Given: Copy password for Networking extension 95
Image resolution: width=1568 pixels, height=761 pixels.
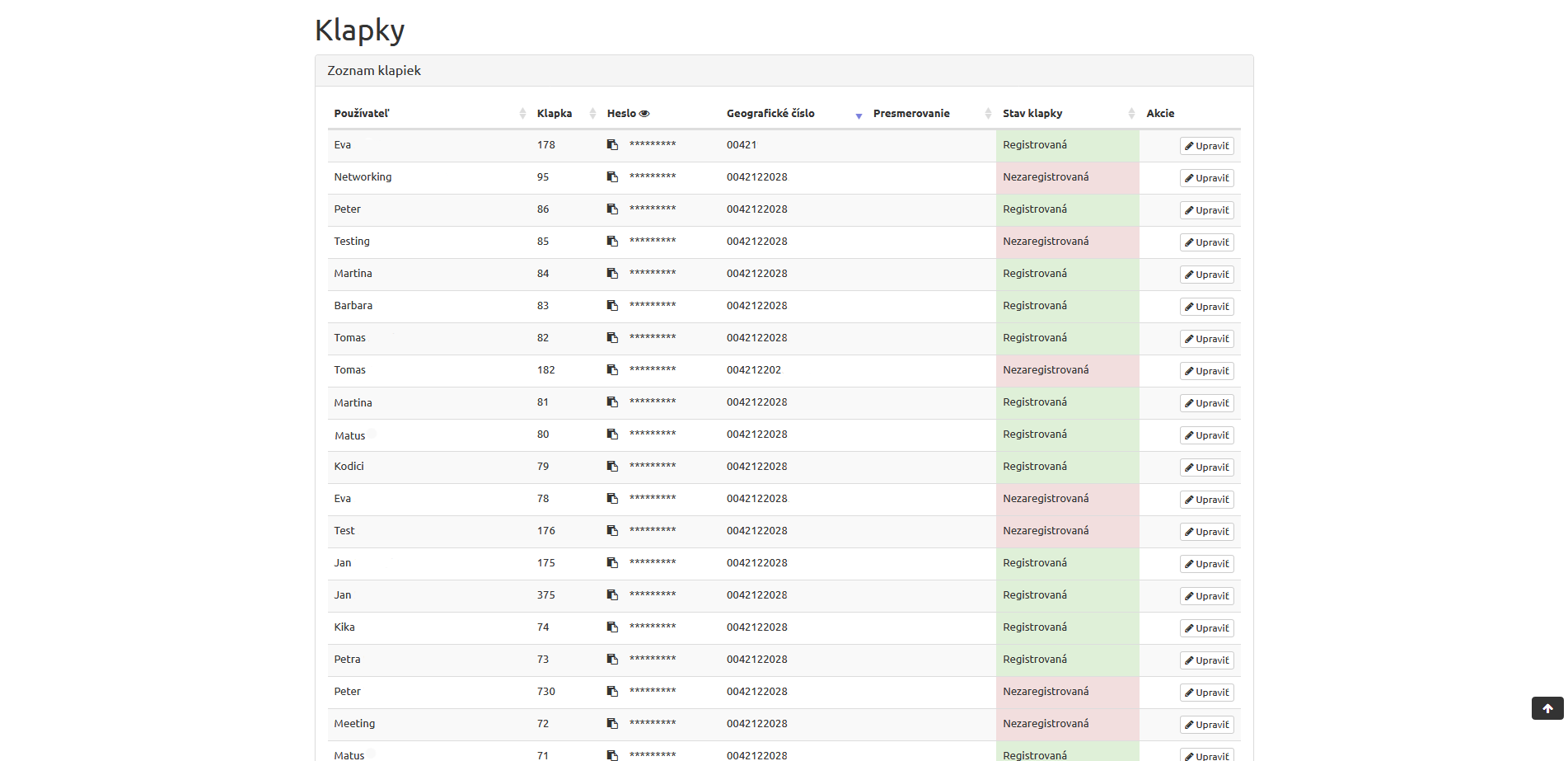Looking at the screenshot, I should (612, 177).
